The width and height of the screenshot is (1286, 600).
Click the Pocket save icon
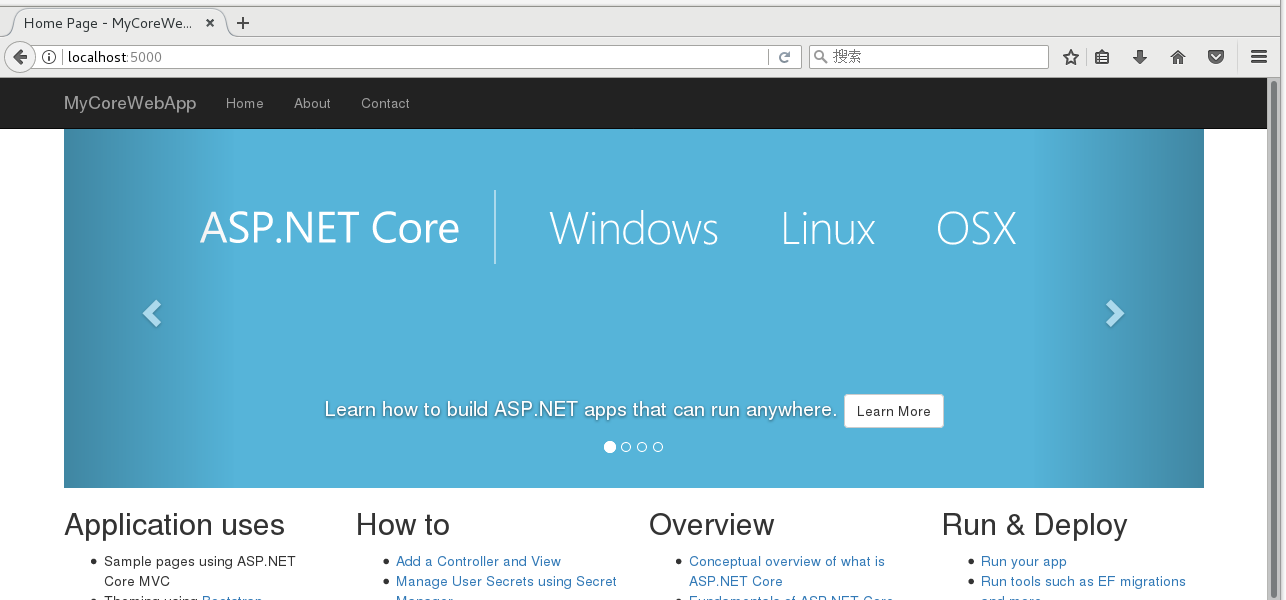(x=1216, y=57)
